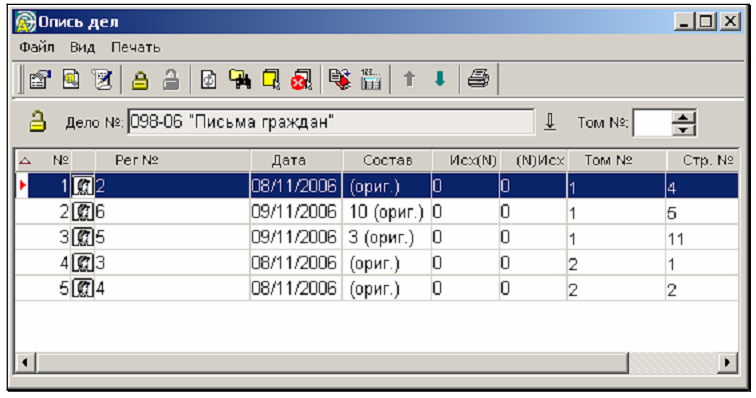This screenshot has width=756, height=398.
Task: Open the properties toolbar icon
Action: pyautogui.click(x=40, y=80)
